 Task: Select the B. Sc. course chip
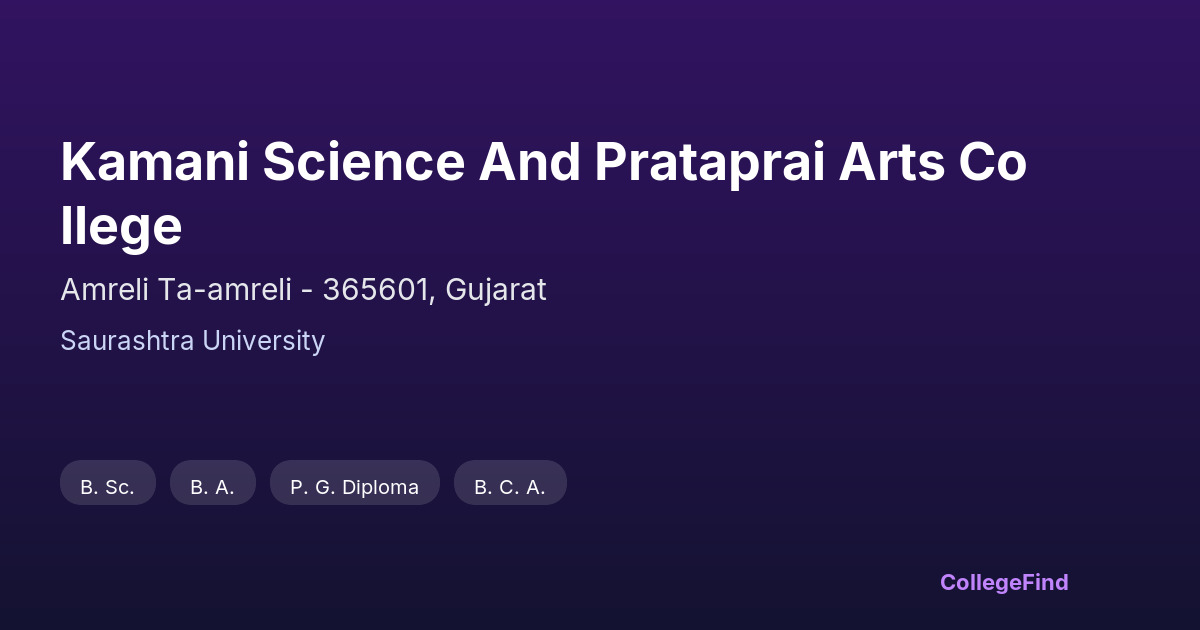108,487
